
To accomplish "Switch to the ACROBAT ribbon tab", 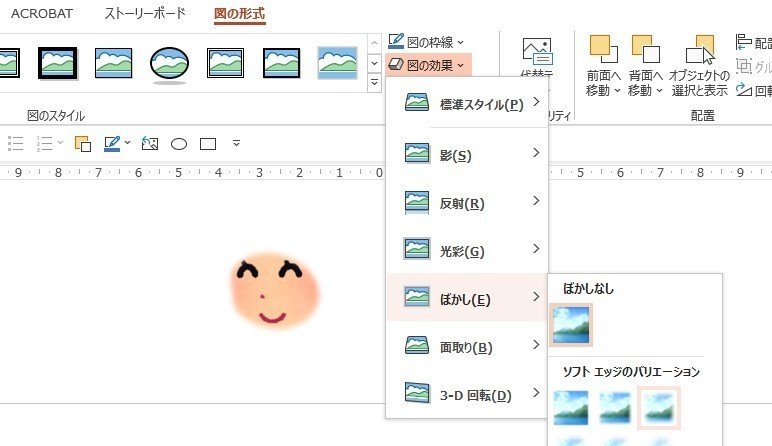I will 42,13.
